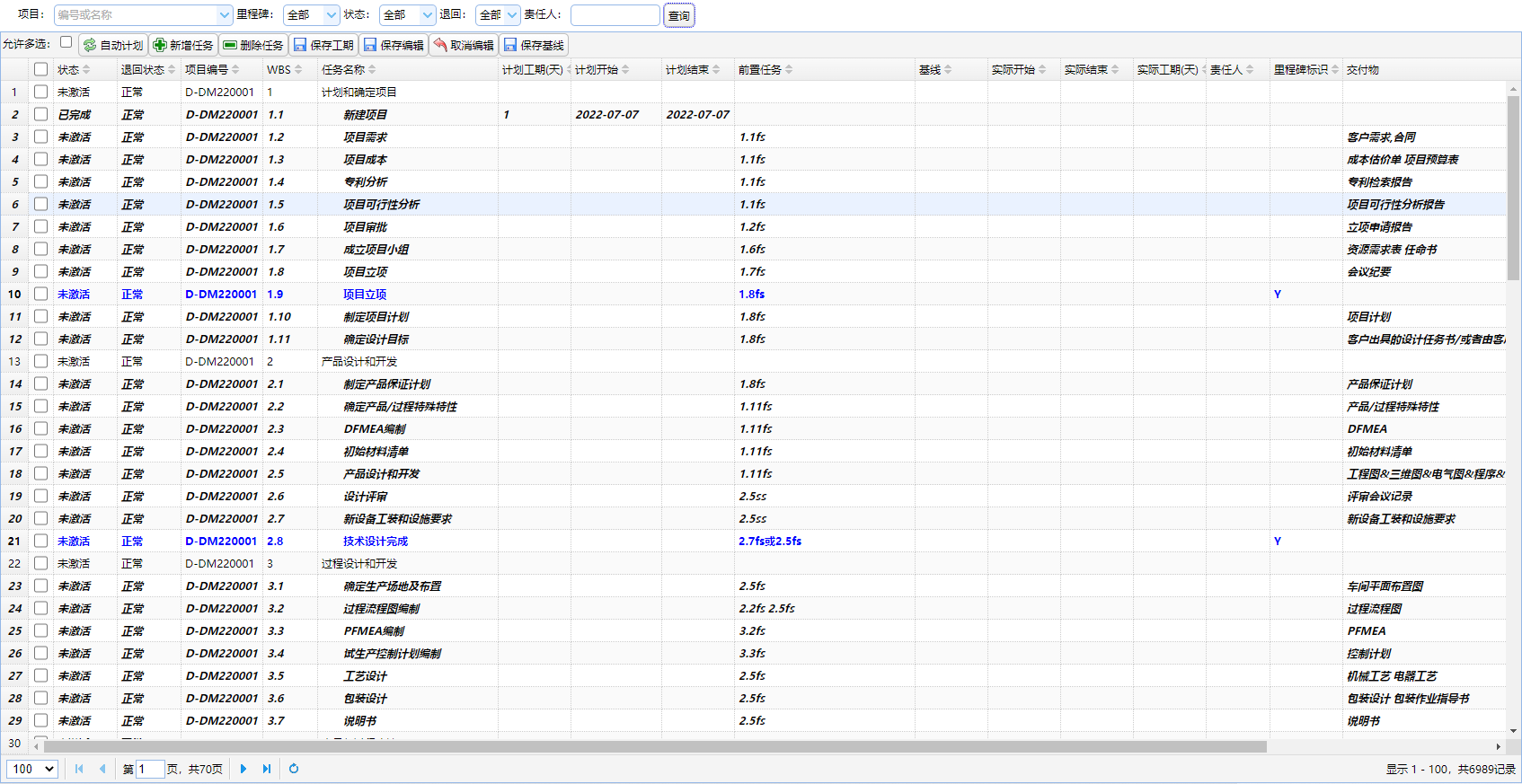Click the 保存基线 save baseline disk icon

(510, 45)
